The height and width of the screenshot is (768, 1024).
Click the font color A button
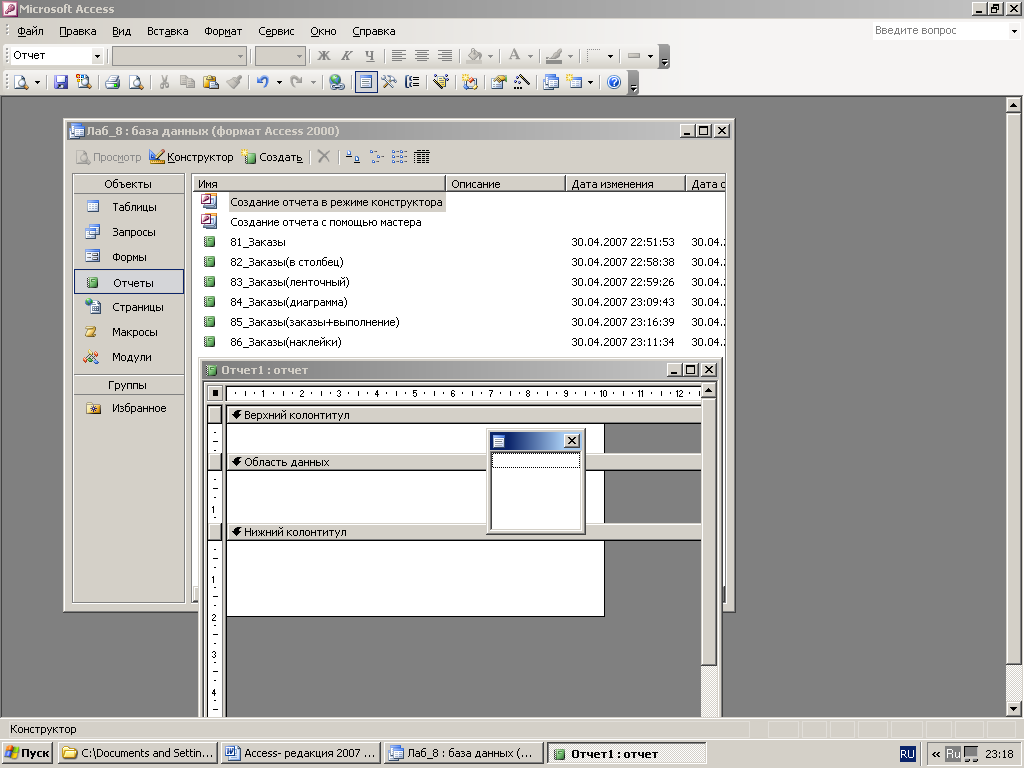tap(515, 56)
